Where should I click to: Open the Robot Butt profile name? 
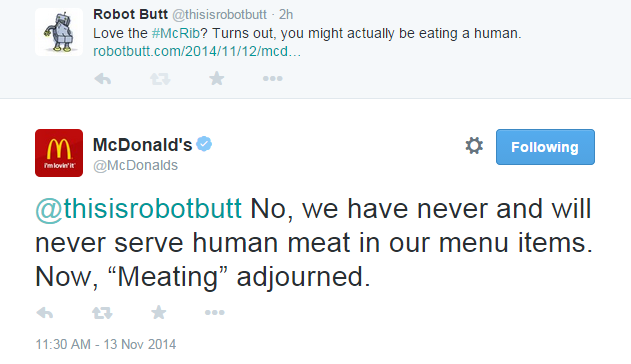pos(130,14)
